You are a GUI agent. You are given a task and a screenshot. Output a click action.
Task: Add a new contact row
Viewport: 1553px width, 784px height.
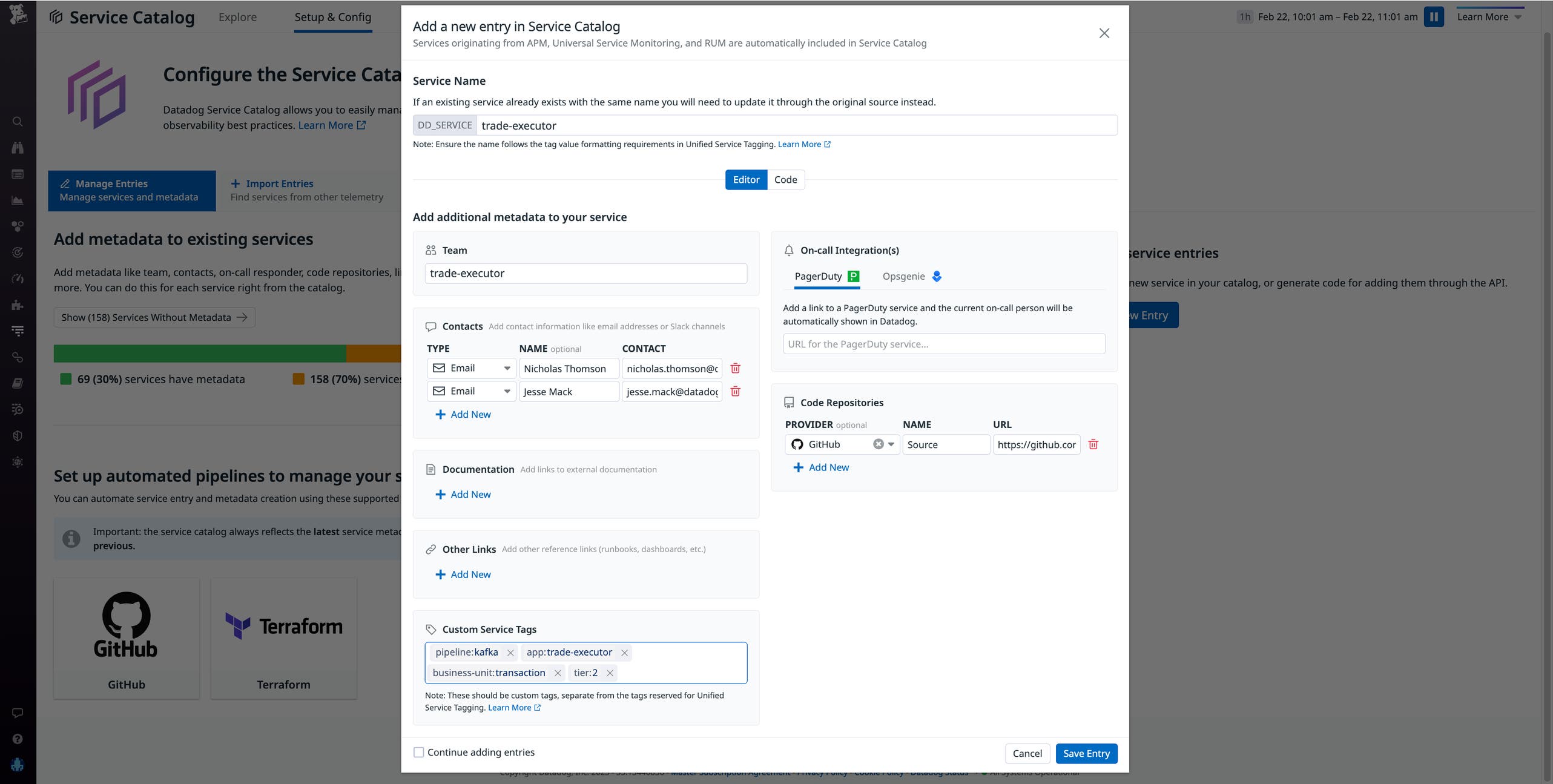coord(463,415)
